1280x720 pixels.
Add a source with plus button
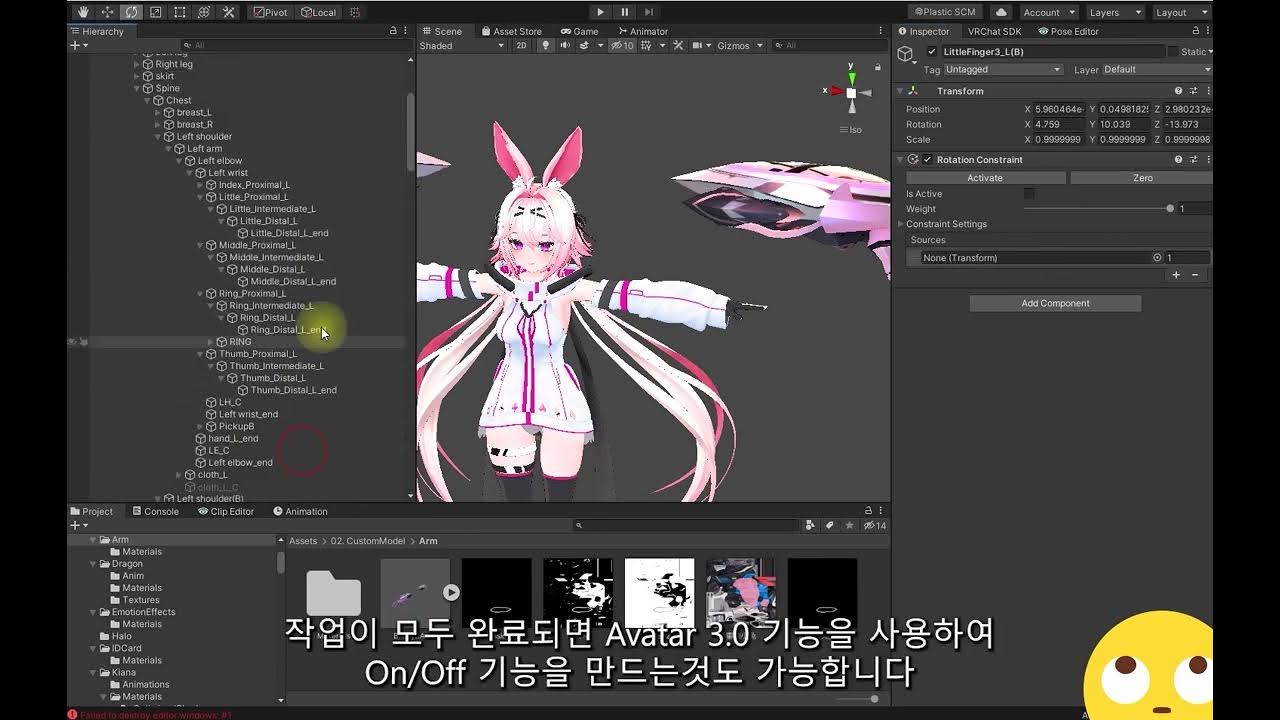1176,274
